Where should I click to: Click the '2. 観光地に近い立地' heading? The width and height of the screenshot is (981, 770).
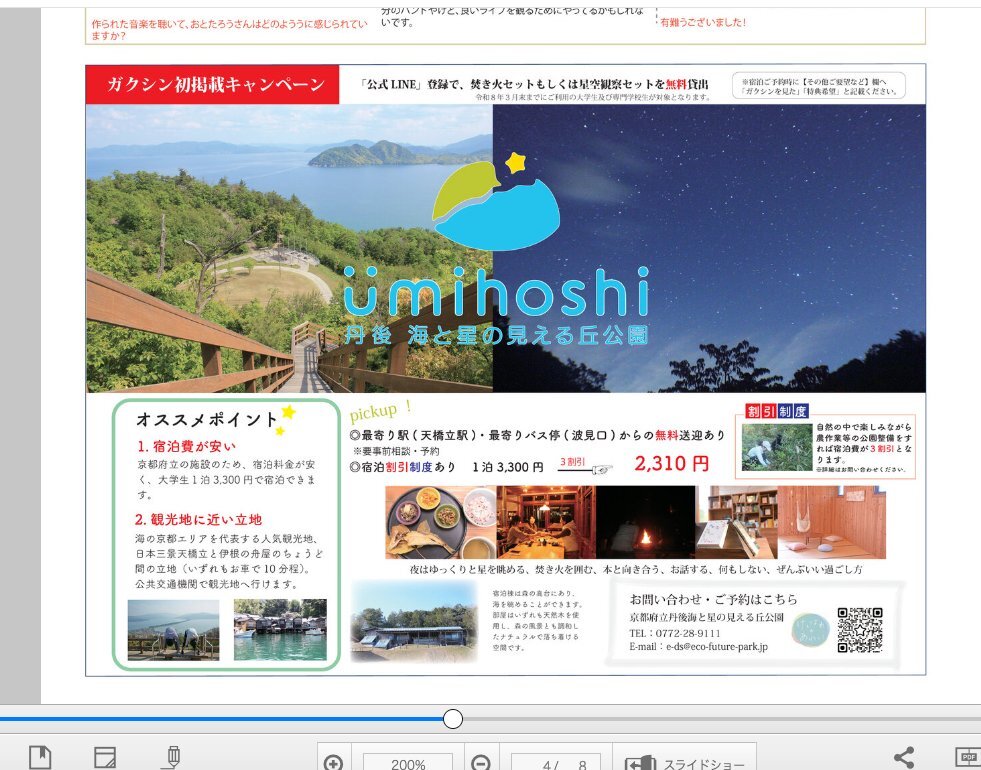coord(198,519)
